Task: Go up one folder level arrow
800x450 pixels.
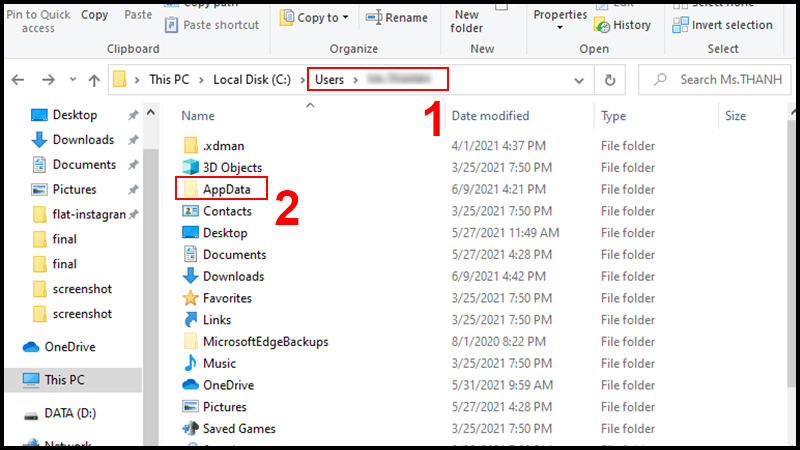Action: tap(94, 80)
